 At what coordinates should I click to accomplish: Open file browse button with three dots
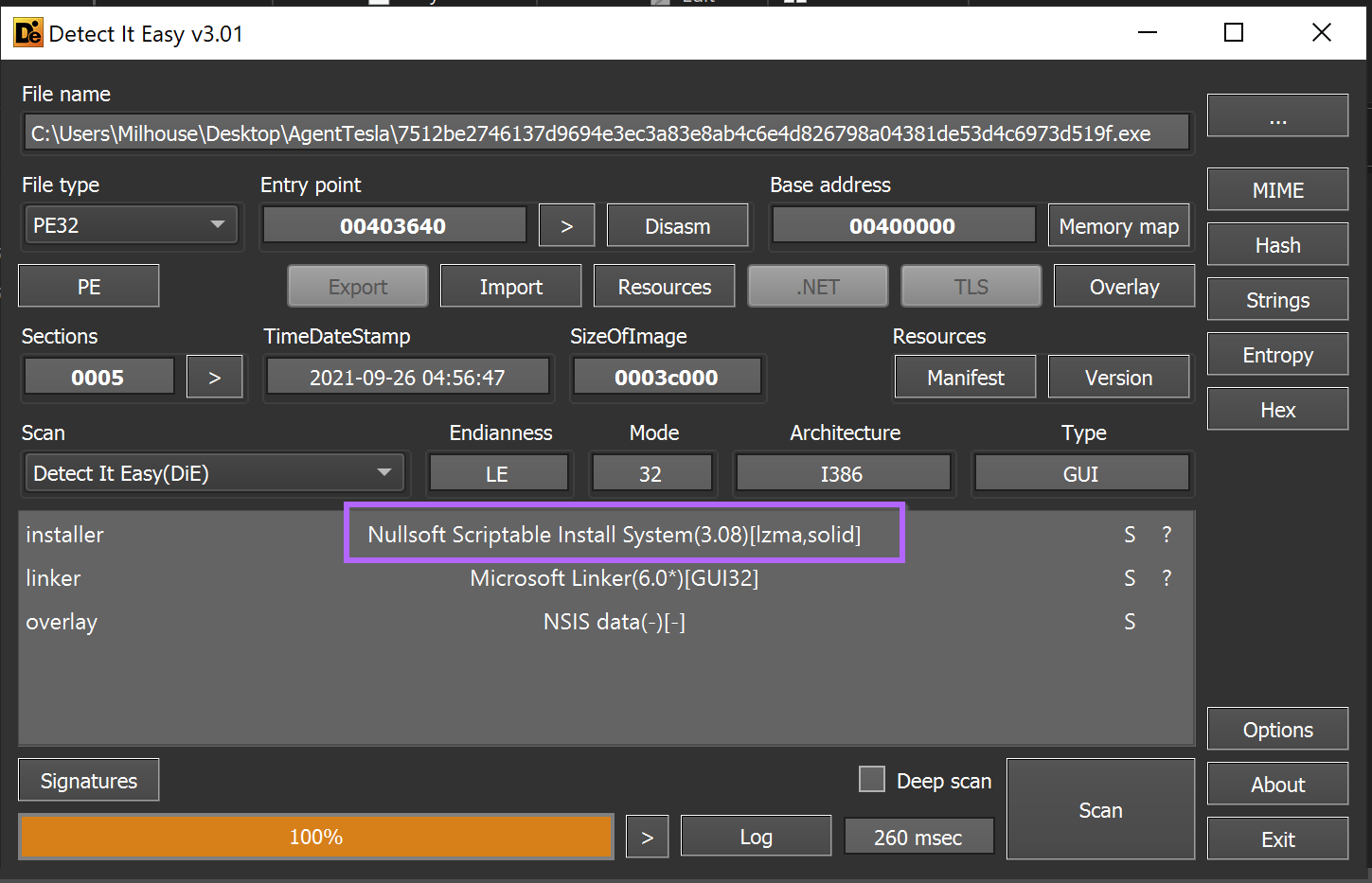[1277, 115]
